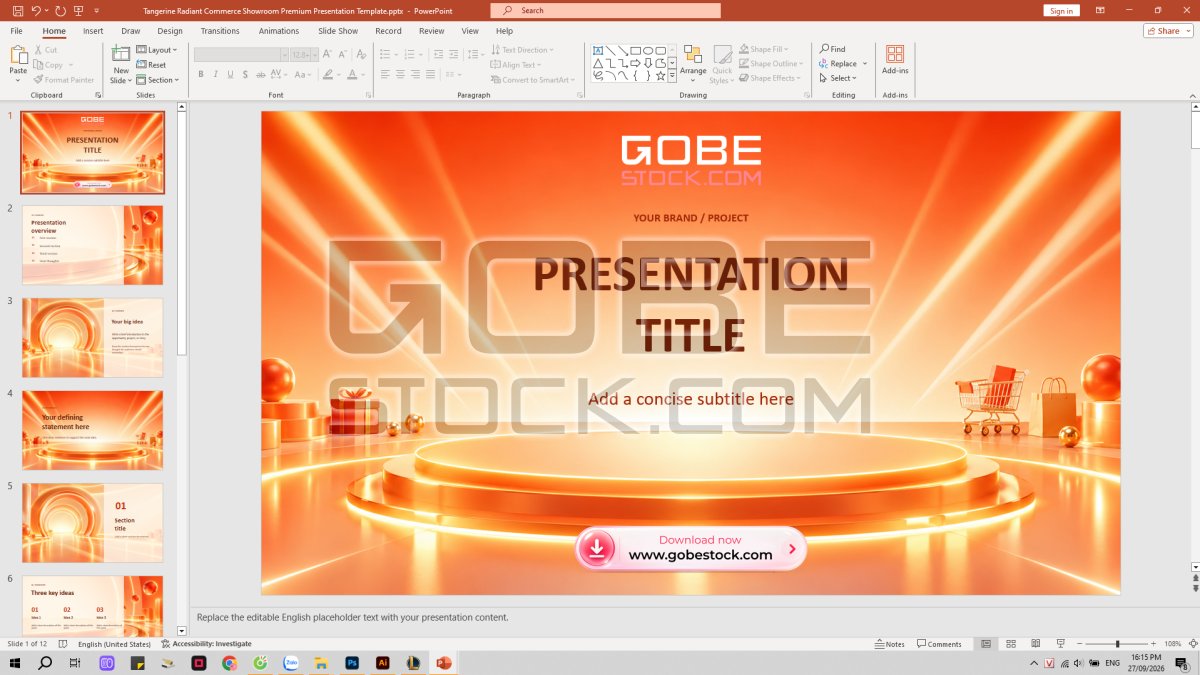
Task: Switch to the Transitions tab
Action: pyautogui.click(x=220, y=31)
